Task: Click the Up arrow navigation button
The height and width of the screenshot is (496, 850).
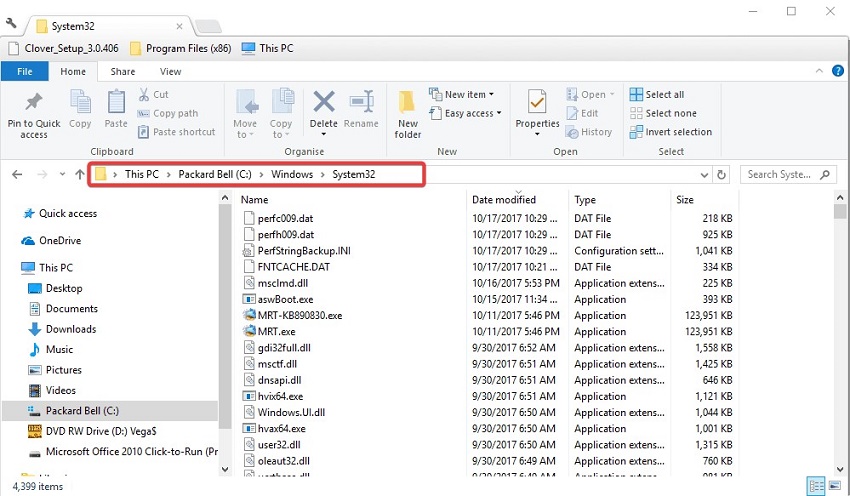Action: point(79,174)
